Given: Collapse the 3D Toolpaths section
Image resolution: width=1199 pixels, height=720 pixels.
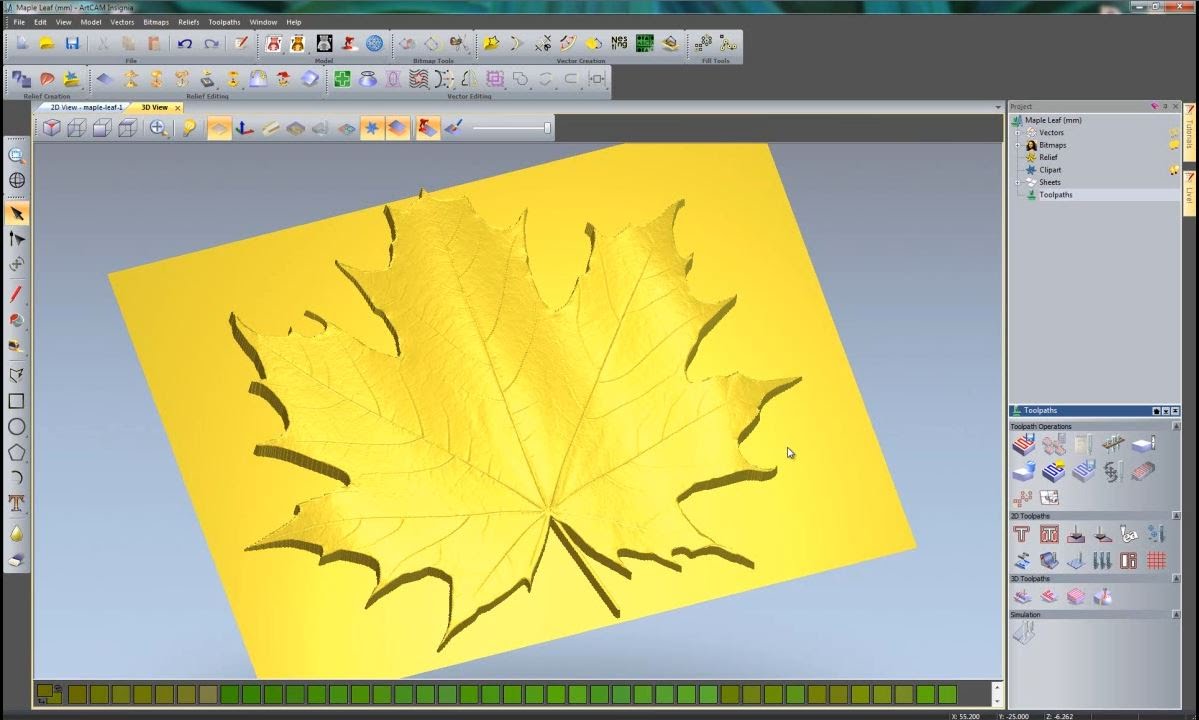Looking at the screenshot, I should point(1176,579).
